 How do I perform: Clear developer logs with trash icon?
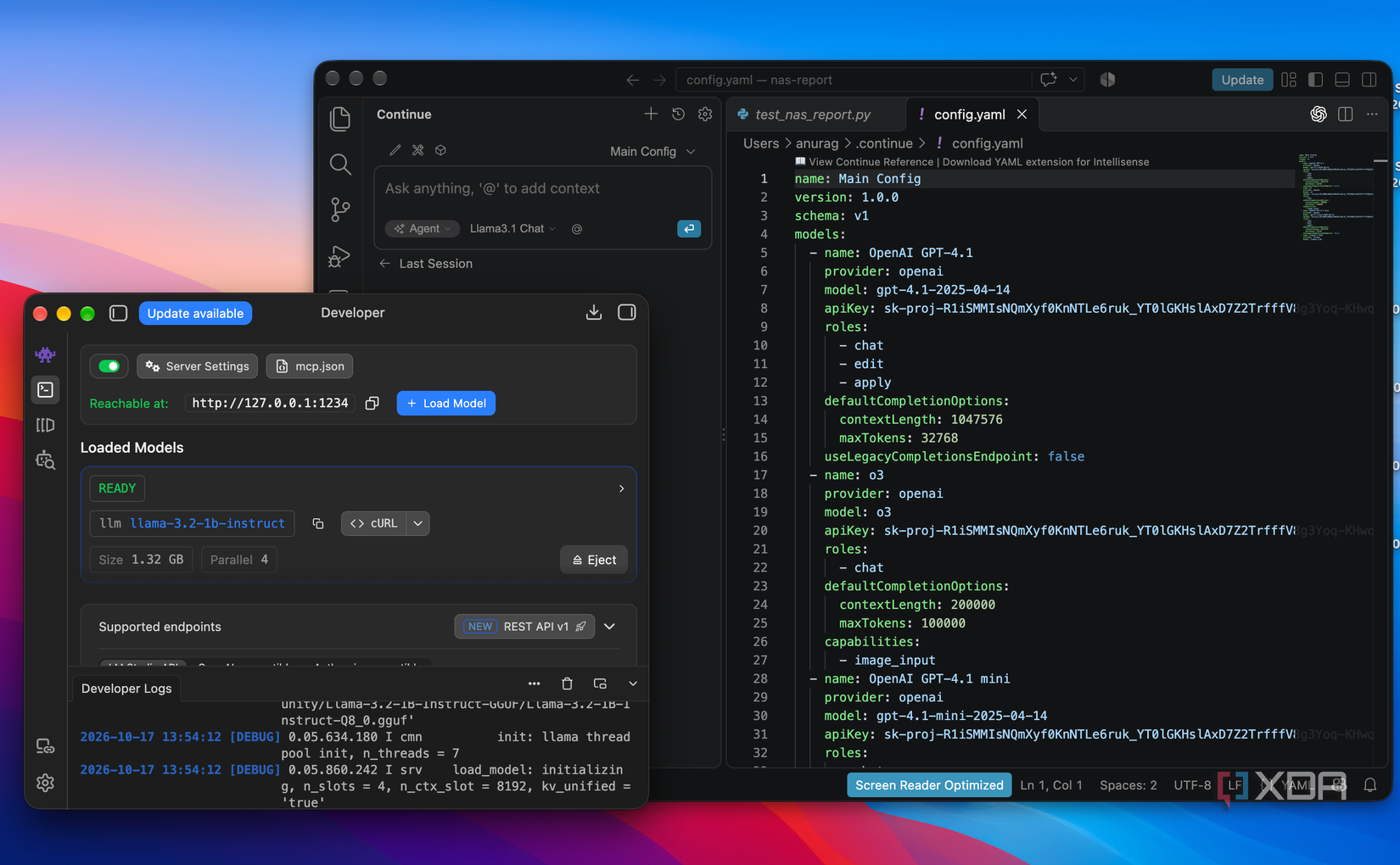click(x=568, y=684)
